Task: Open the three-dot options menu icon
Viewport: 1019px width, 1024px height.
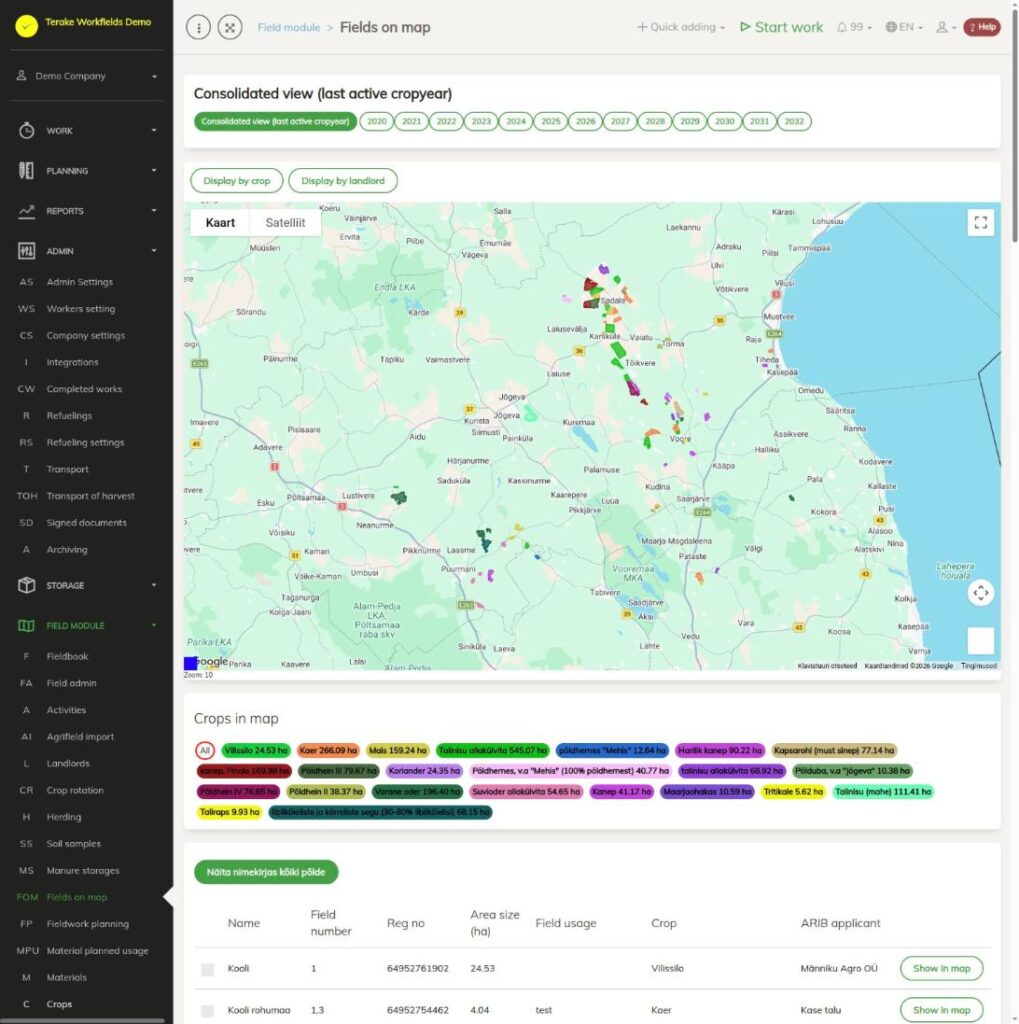Action: click(x=199, y=27)
